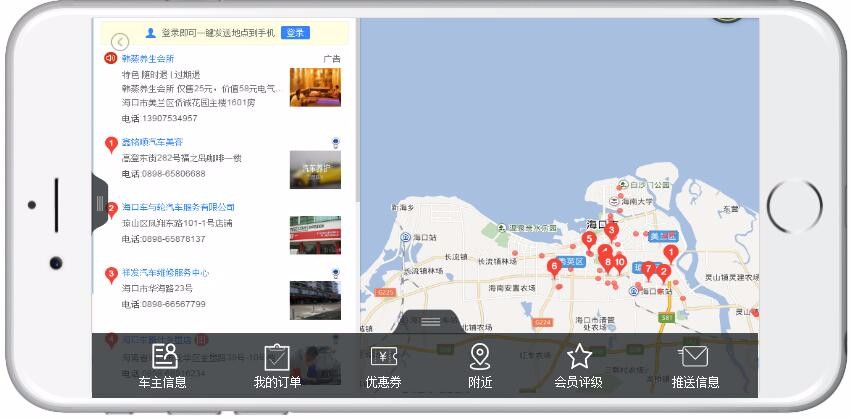Click the 广告 ad label
This screenshot has height=418, width=852.
332,59
